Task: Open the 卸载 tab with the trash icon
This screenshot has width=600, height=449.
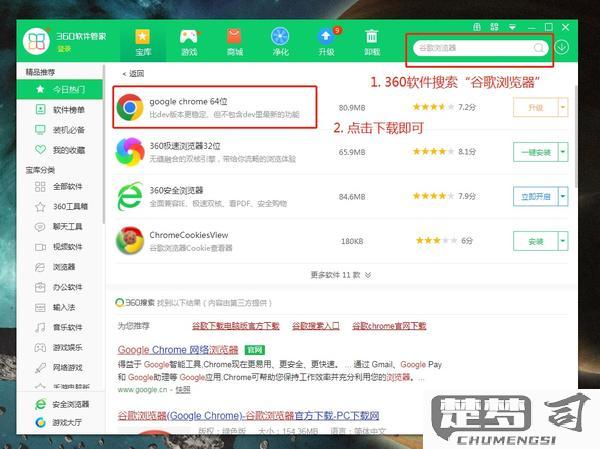Action: pyautogui.click(x=372, y=42)
